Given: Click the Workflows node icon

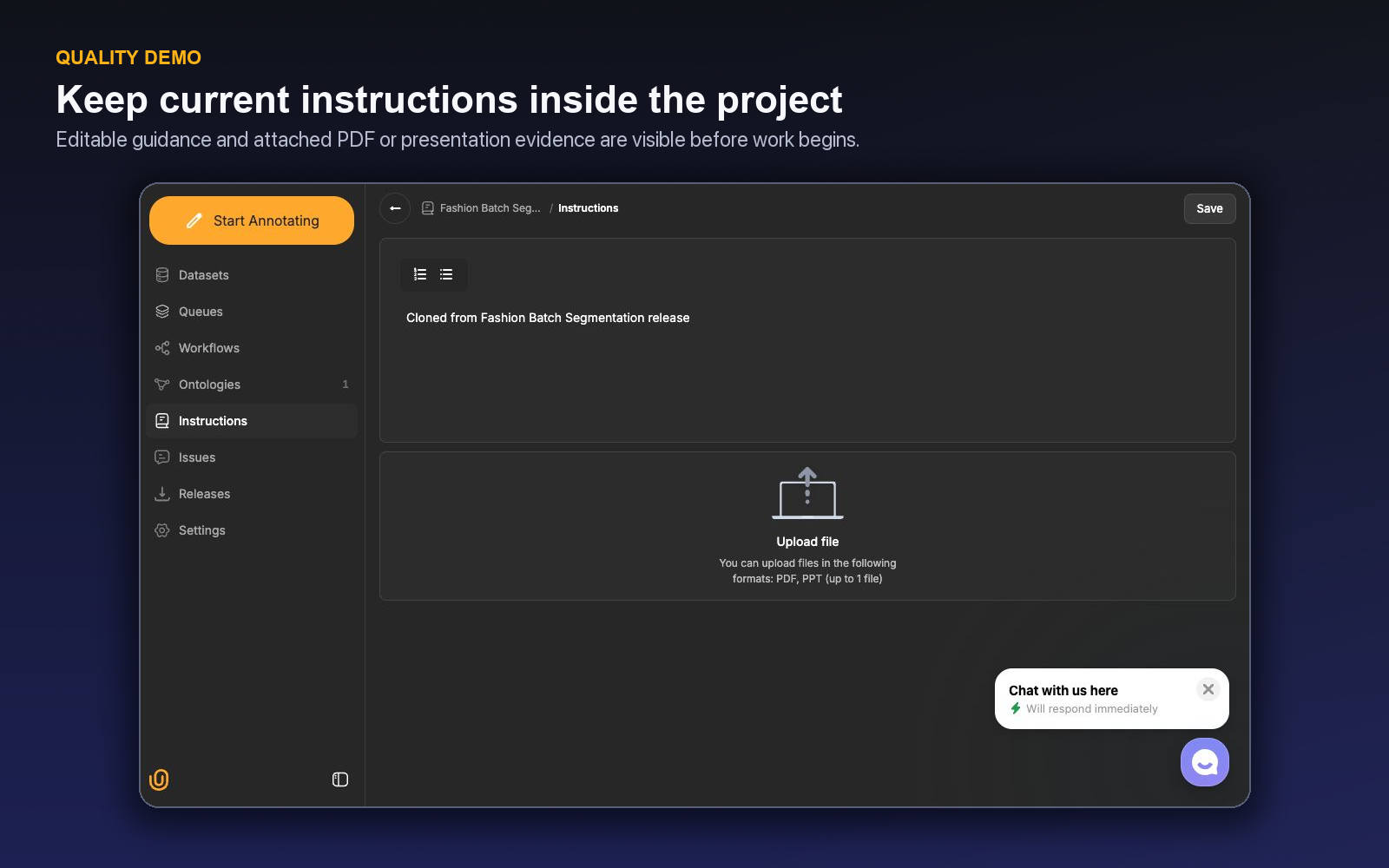Looking at the screenshot, I should [x=162, y=348].
